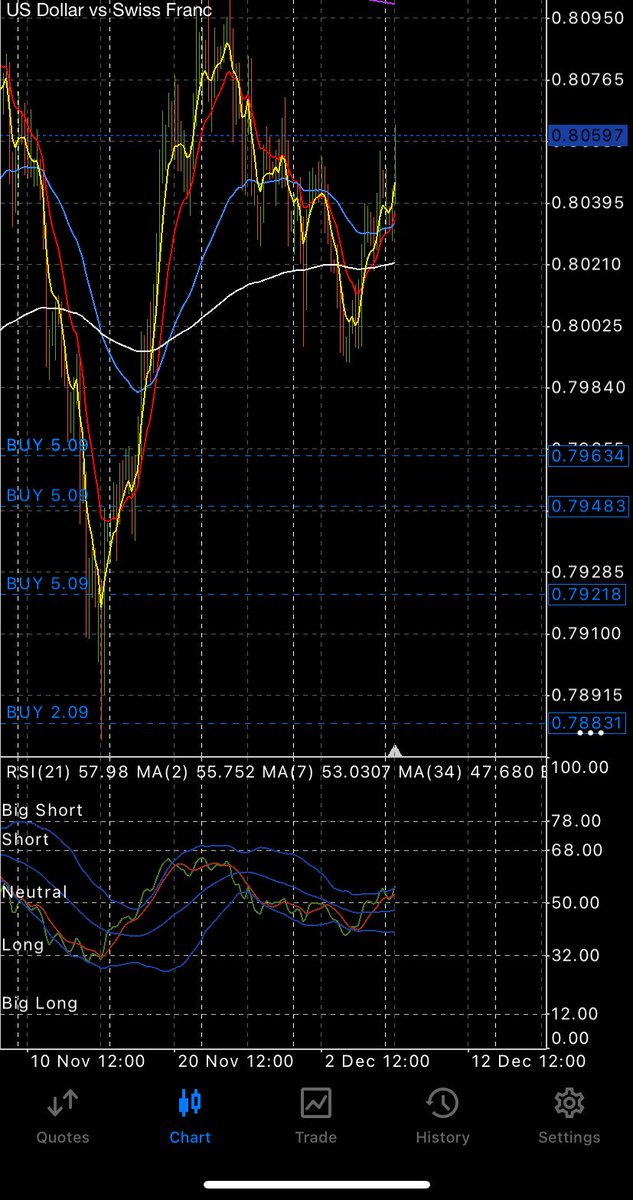633x1200 pixels.
Task: Tap the Long level label
Action: 23,945
